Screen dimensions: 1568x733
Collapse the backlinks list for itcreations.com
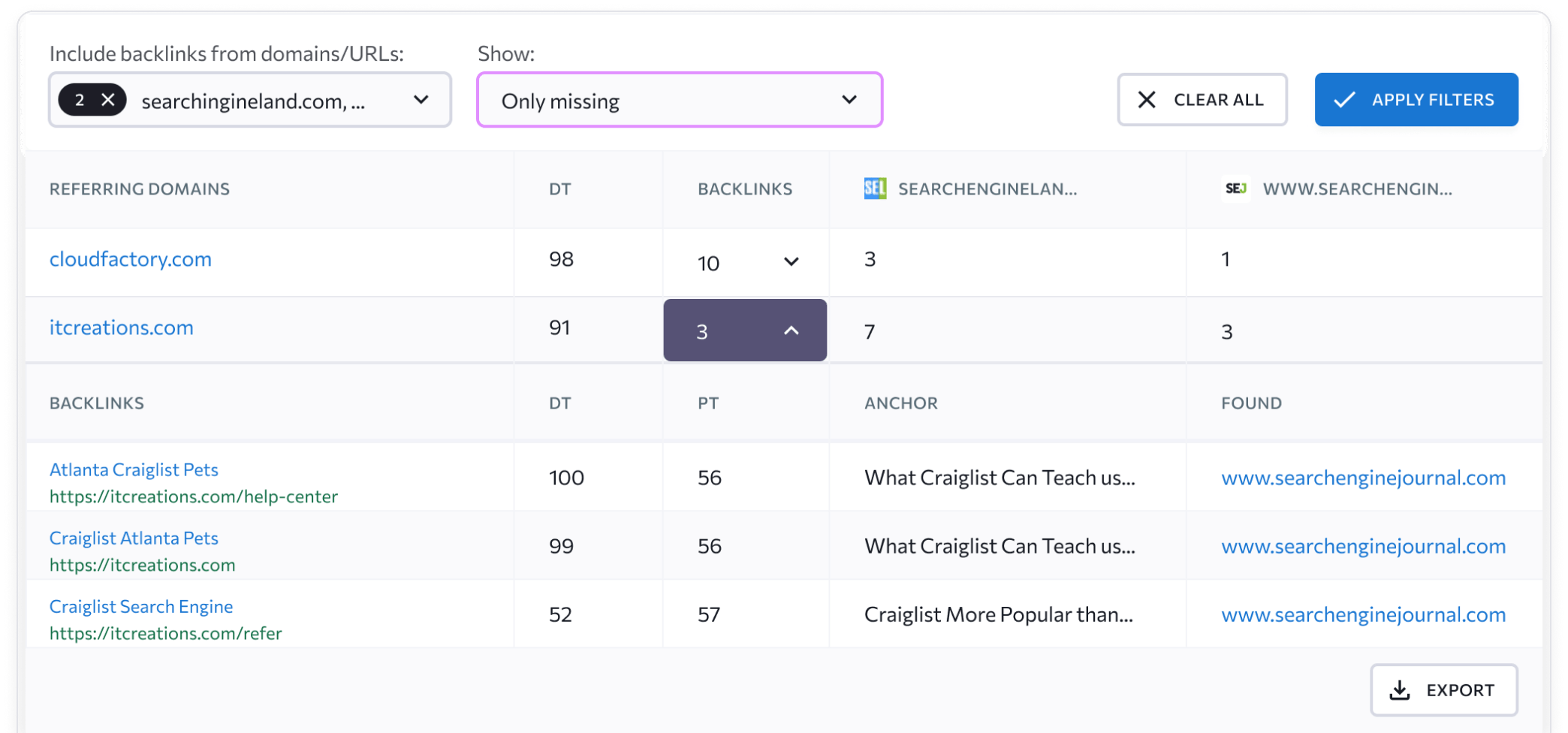tap(745, 330)
